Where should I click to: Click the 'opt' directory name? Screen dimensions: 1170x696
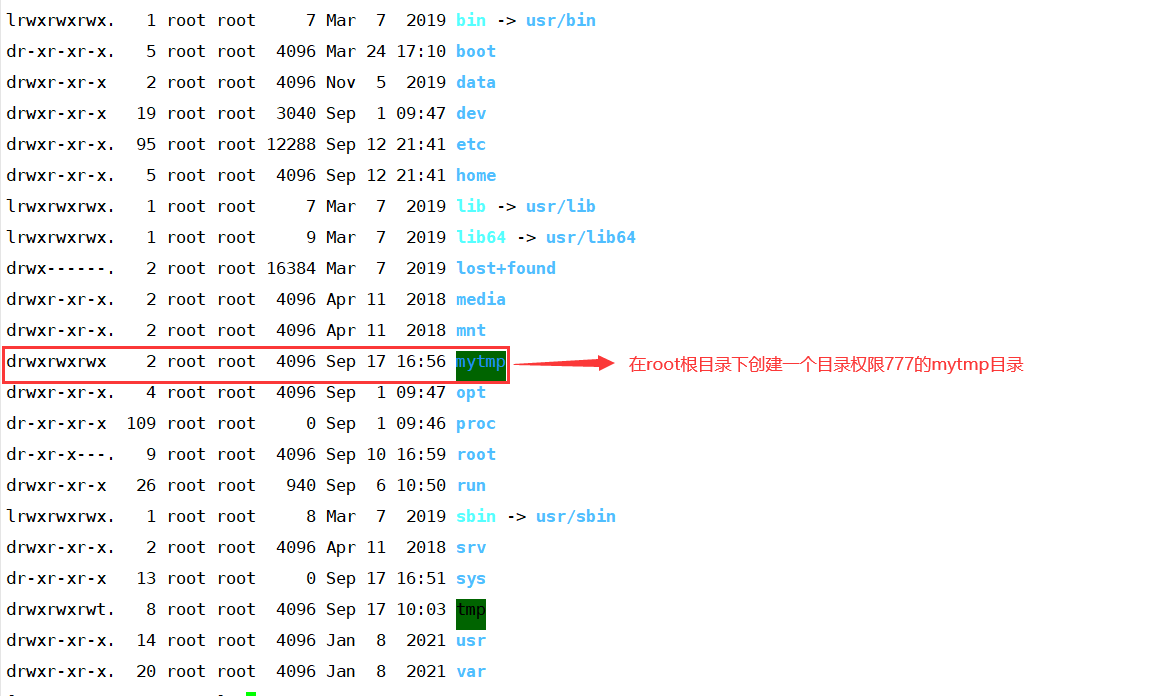[471, 392]
